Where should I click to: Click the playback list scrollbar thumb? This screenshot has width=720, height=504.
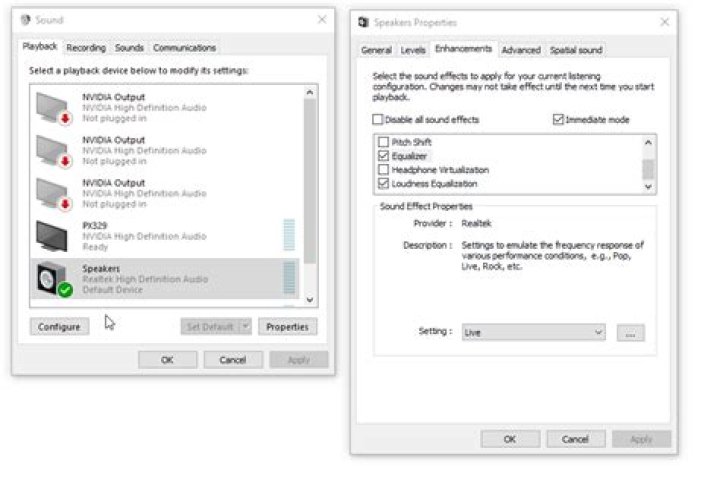coord(310,181)
